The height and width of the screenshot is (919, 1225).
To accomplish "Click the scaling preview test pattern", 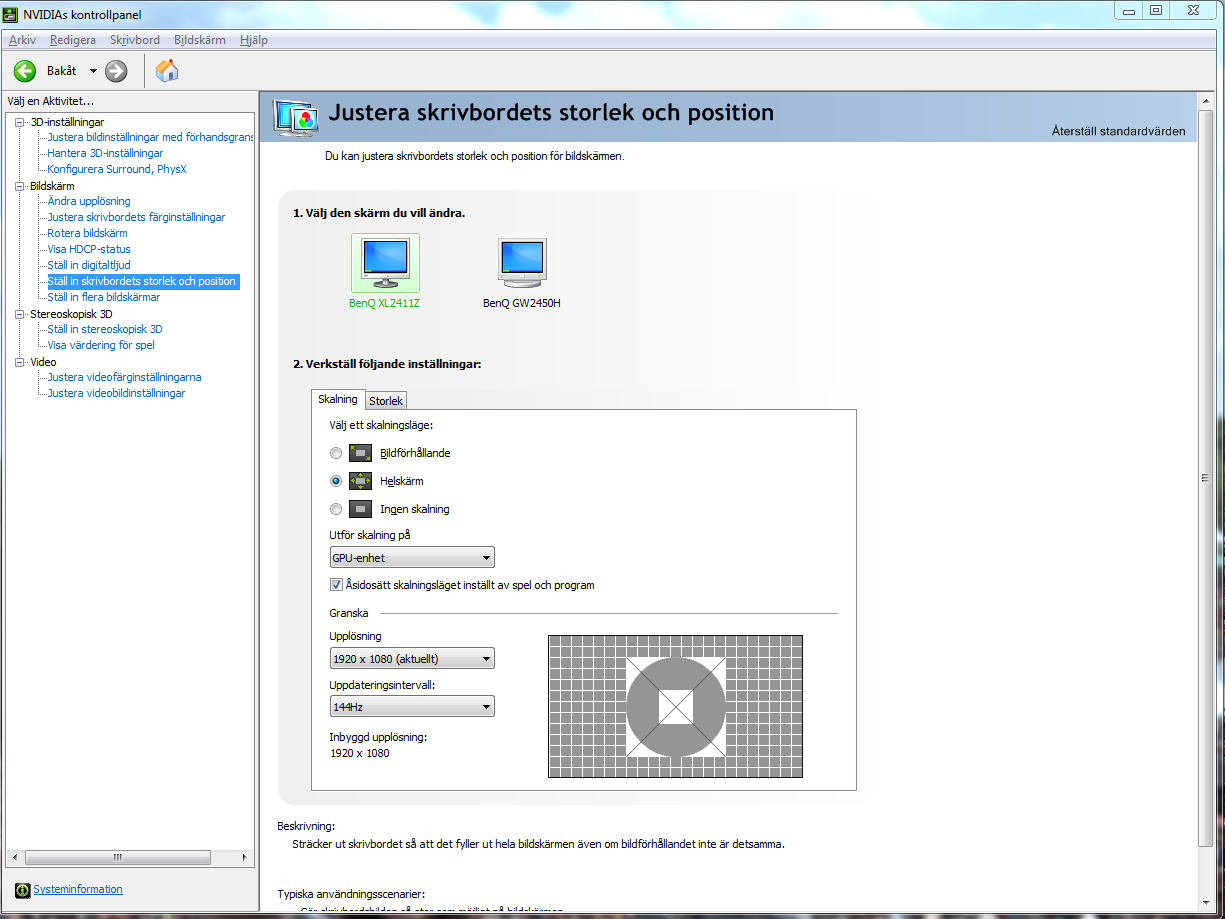I will pyautogui.click(x=675, y=706).
